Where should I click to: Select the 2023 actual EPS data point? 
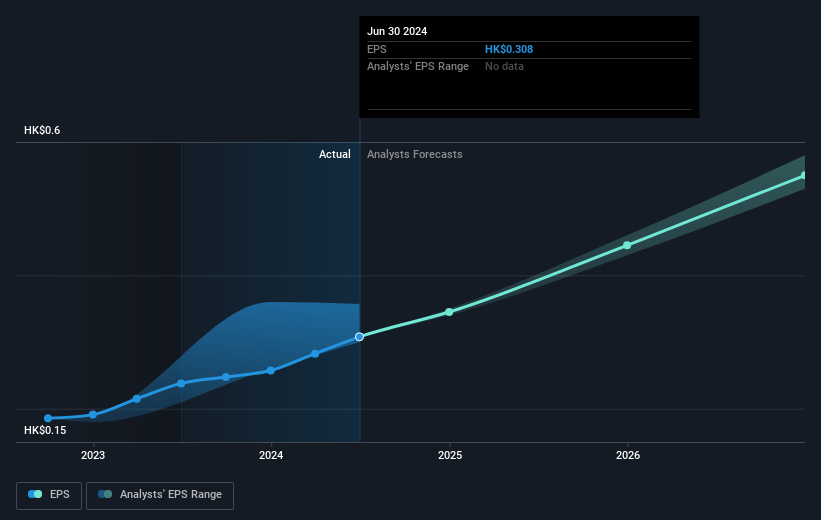[x=93, y=415]
